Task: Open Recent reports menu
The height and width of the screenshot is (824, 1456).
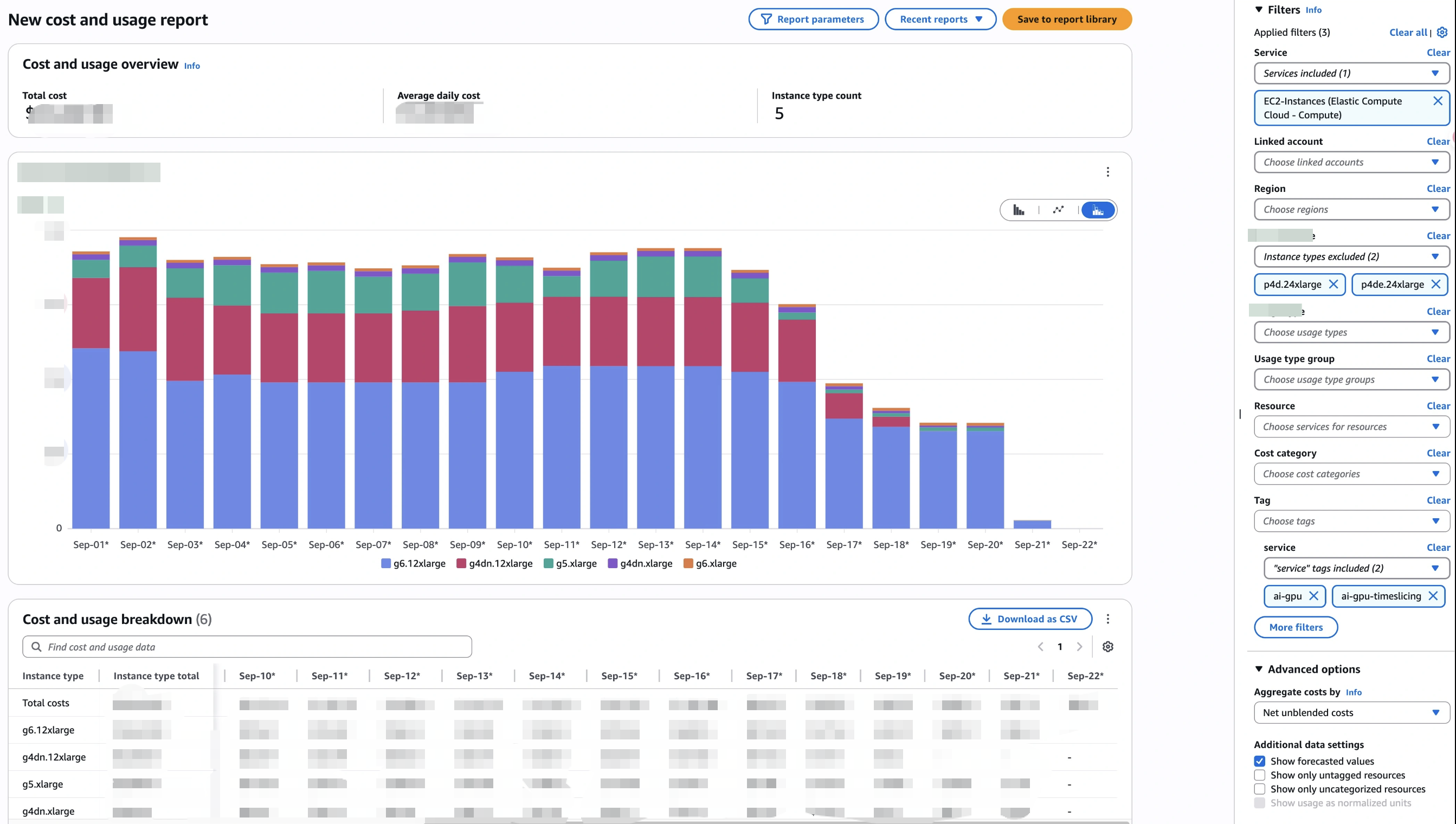Action: click(x=940, y=19)
